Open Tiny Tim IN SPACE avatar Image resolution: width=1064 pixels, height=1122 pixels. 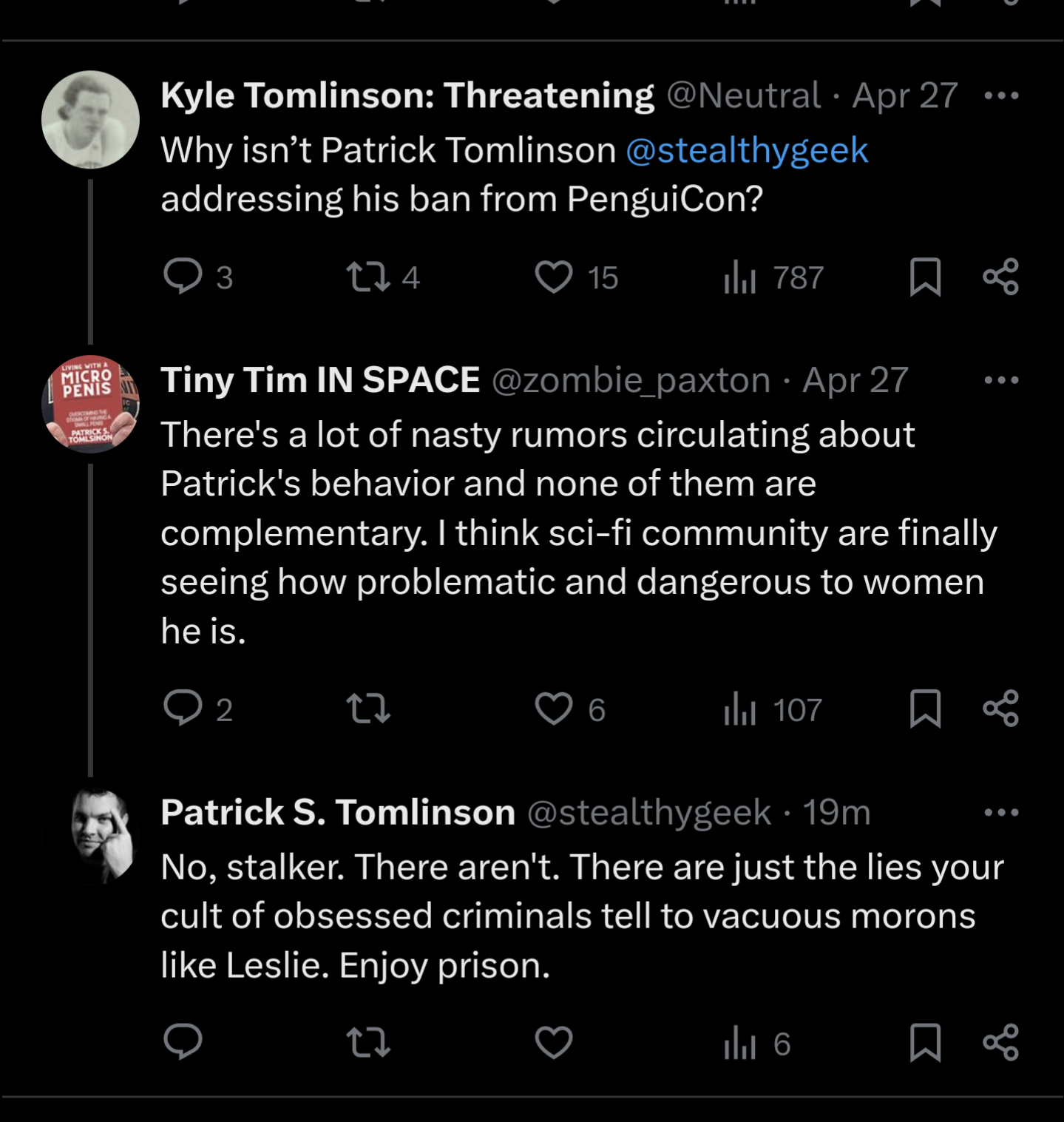pyautogui.click(x=90, y=404)
